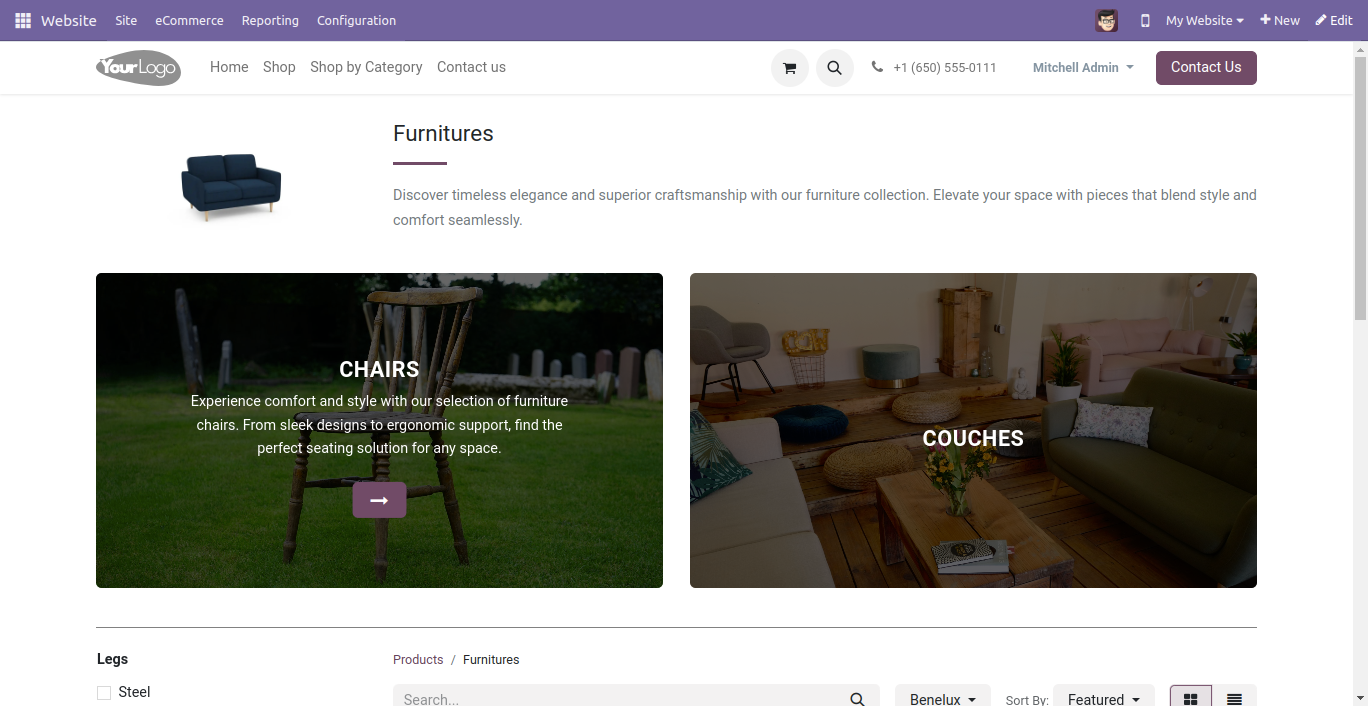The height and width of the screenshot is (706, 1368).
Task: Click New button in top bar
Action: click(x=1280, y=20)
